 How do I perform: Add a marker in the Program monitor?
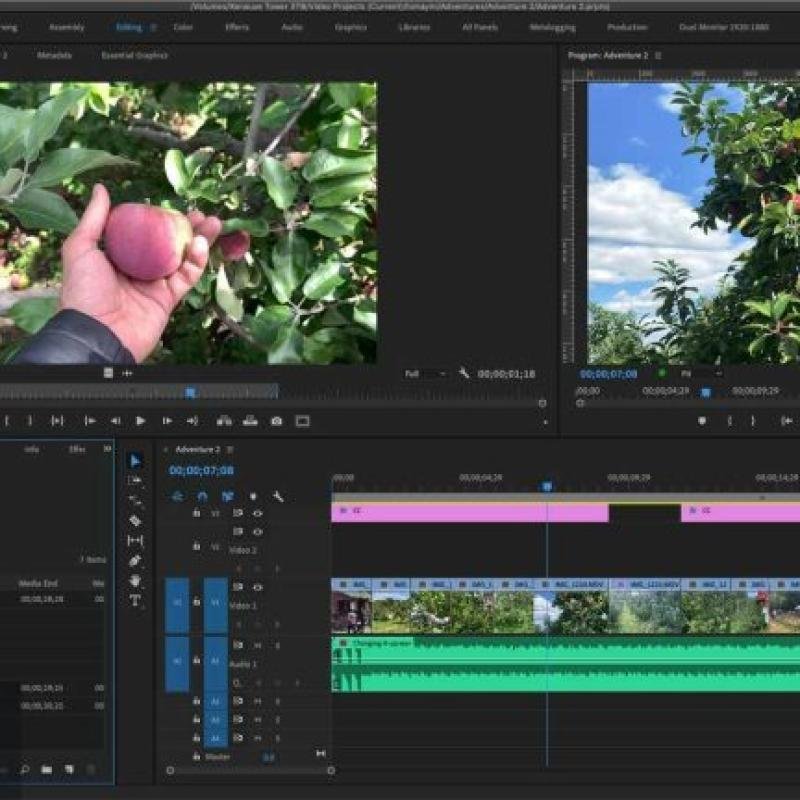[x=702, y=421]
